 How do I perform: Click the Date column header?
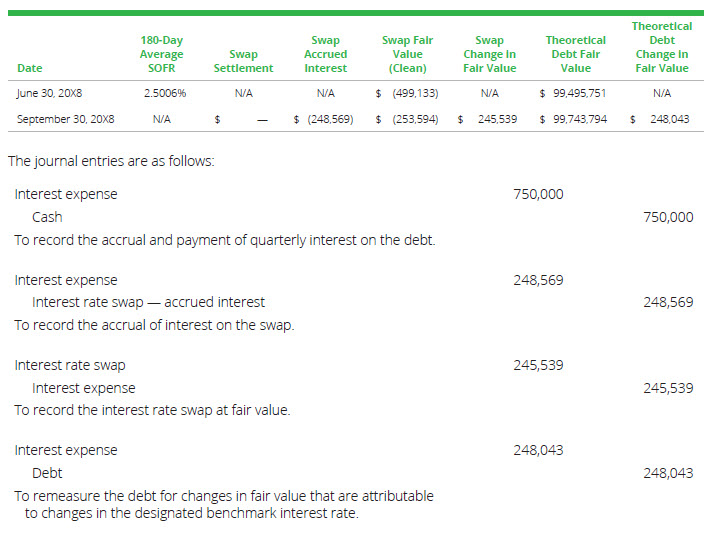click(31, 68)
